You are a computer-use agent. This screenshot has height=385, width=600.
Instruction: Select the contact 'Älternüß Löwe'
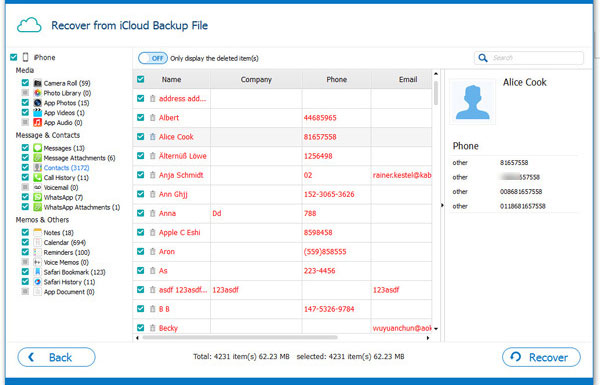pos(183,156)
